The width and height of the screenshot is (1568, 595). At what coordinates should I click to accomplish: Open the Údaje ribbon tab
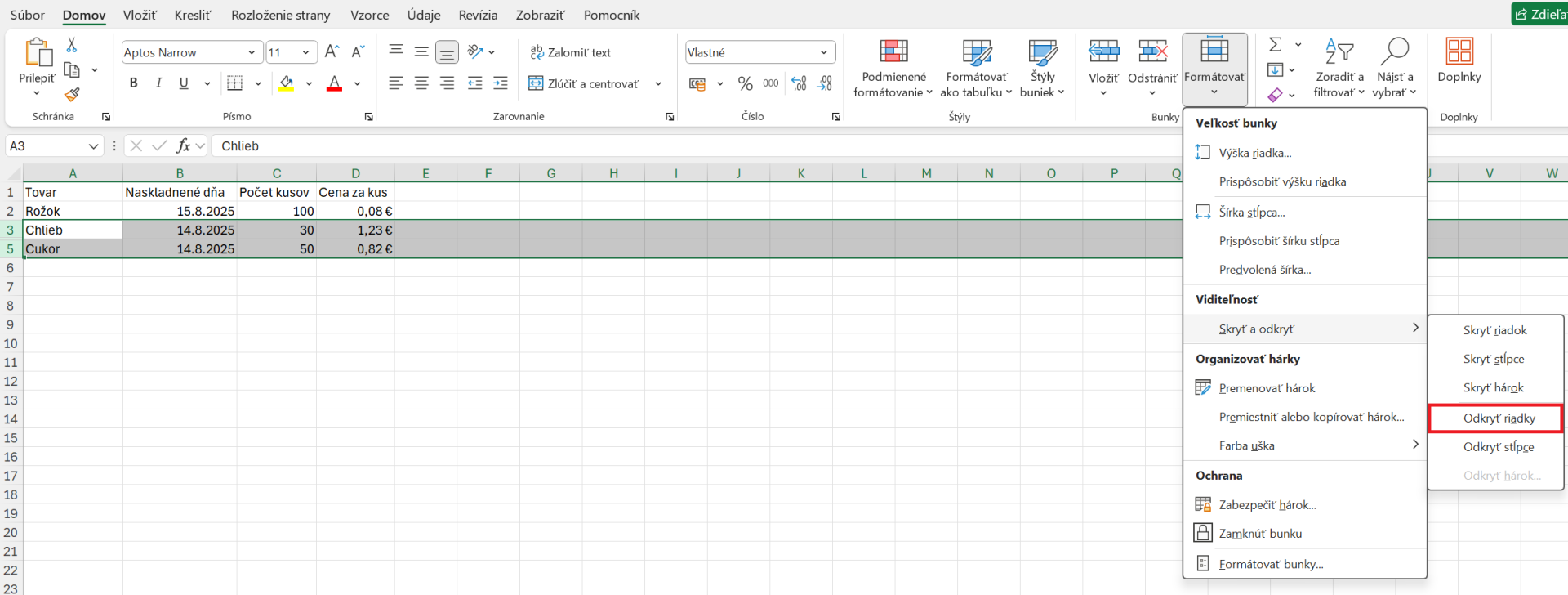pos(424,15)
